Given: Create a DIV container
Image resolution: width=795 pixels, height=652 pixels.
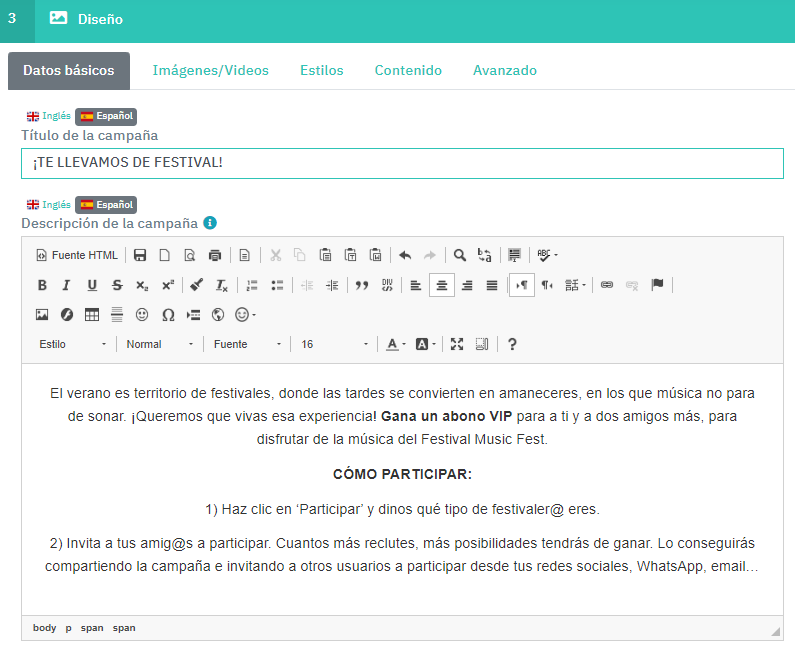Looking at the screenshot, I should pos(387,285).
